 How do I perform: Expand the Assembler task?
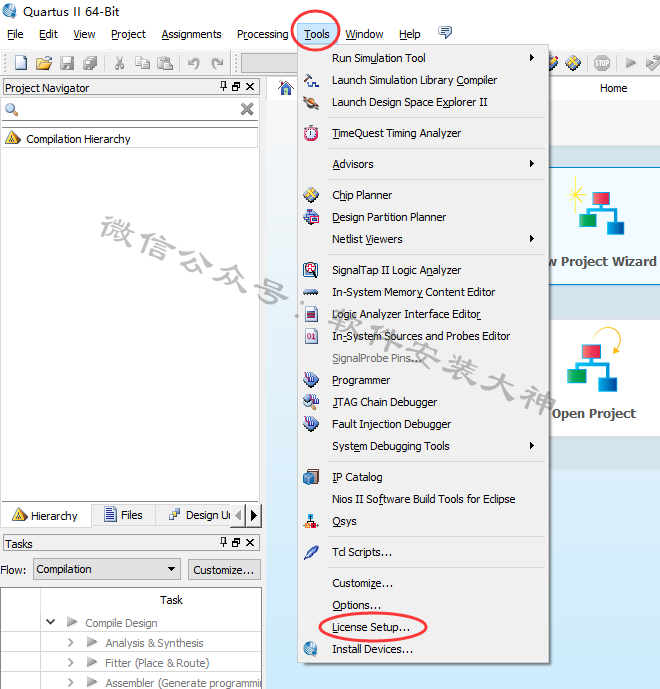click(71, 682)
